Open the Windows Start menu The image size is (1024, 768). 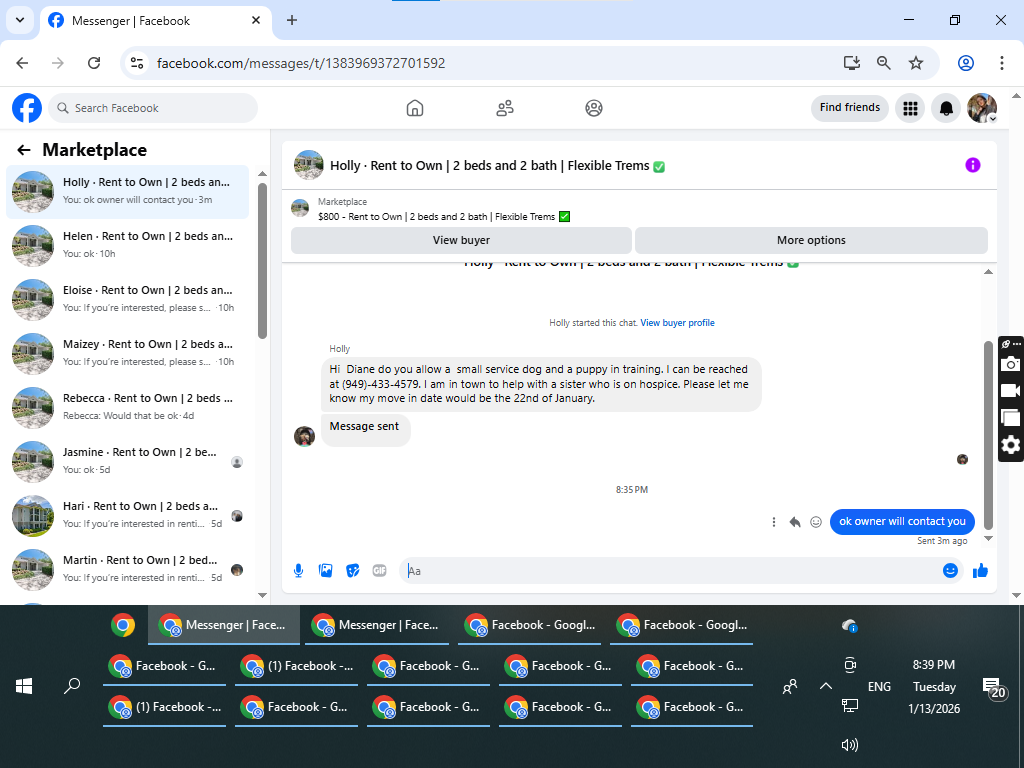point(24,686)
